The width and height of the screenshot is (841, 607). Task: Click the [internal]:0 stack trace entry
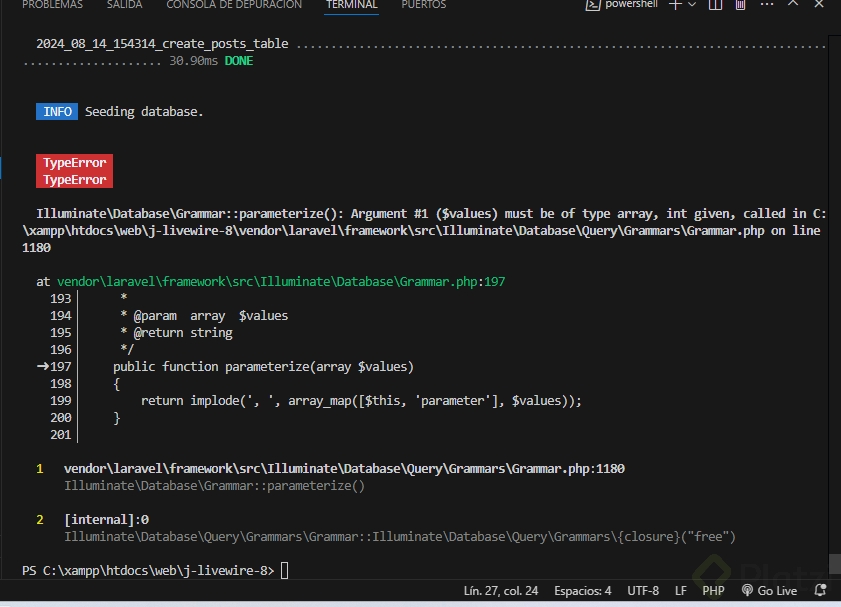[x=106, y=520]
